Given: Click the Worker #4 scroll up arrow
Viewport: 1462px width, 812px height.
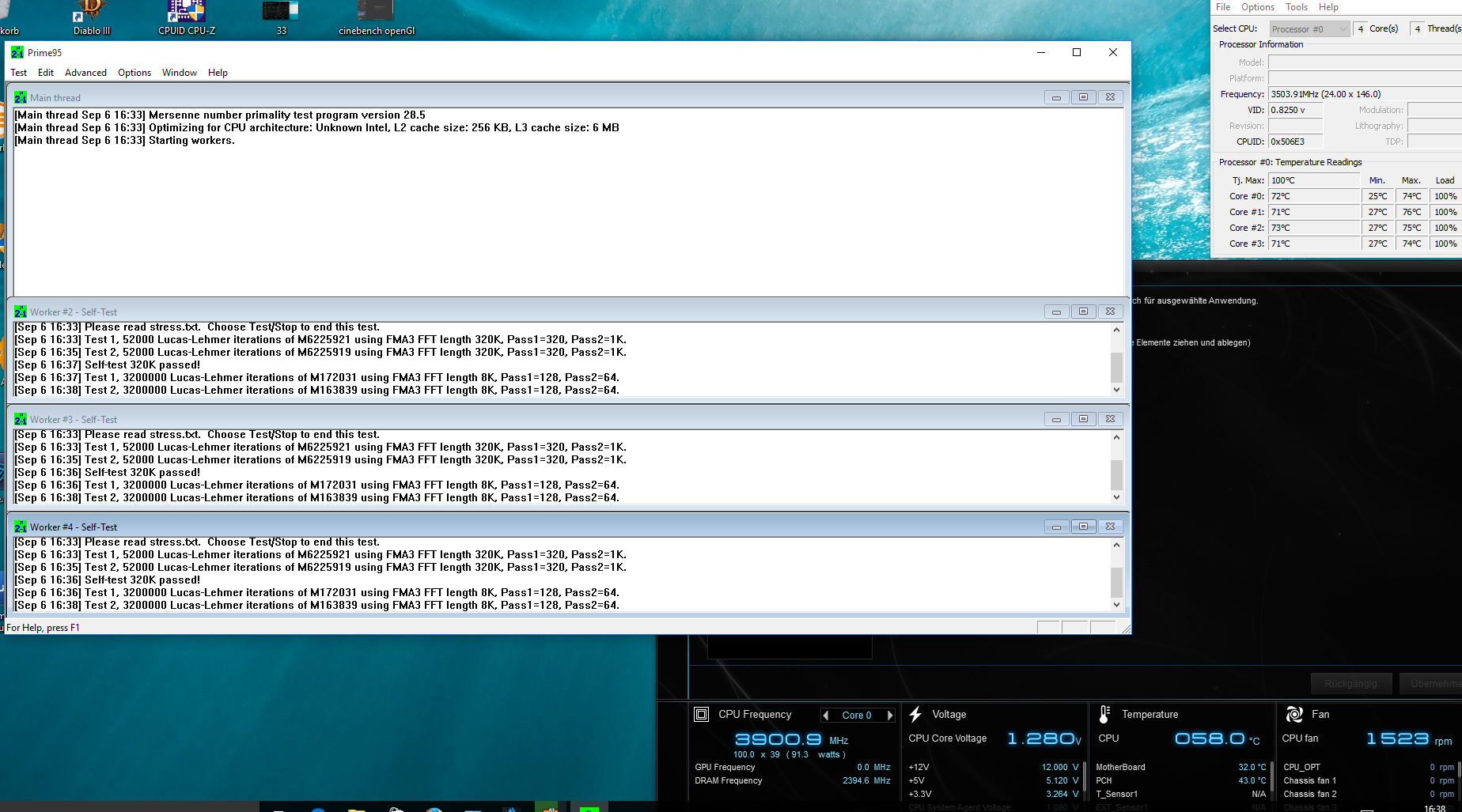Looking at the screenshot, I should [x=1116, y=545].
